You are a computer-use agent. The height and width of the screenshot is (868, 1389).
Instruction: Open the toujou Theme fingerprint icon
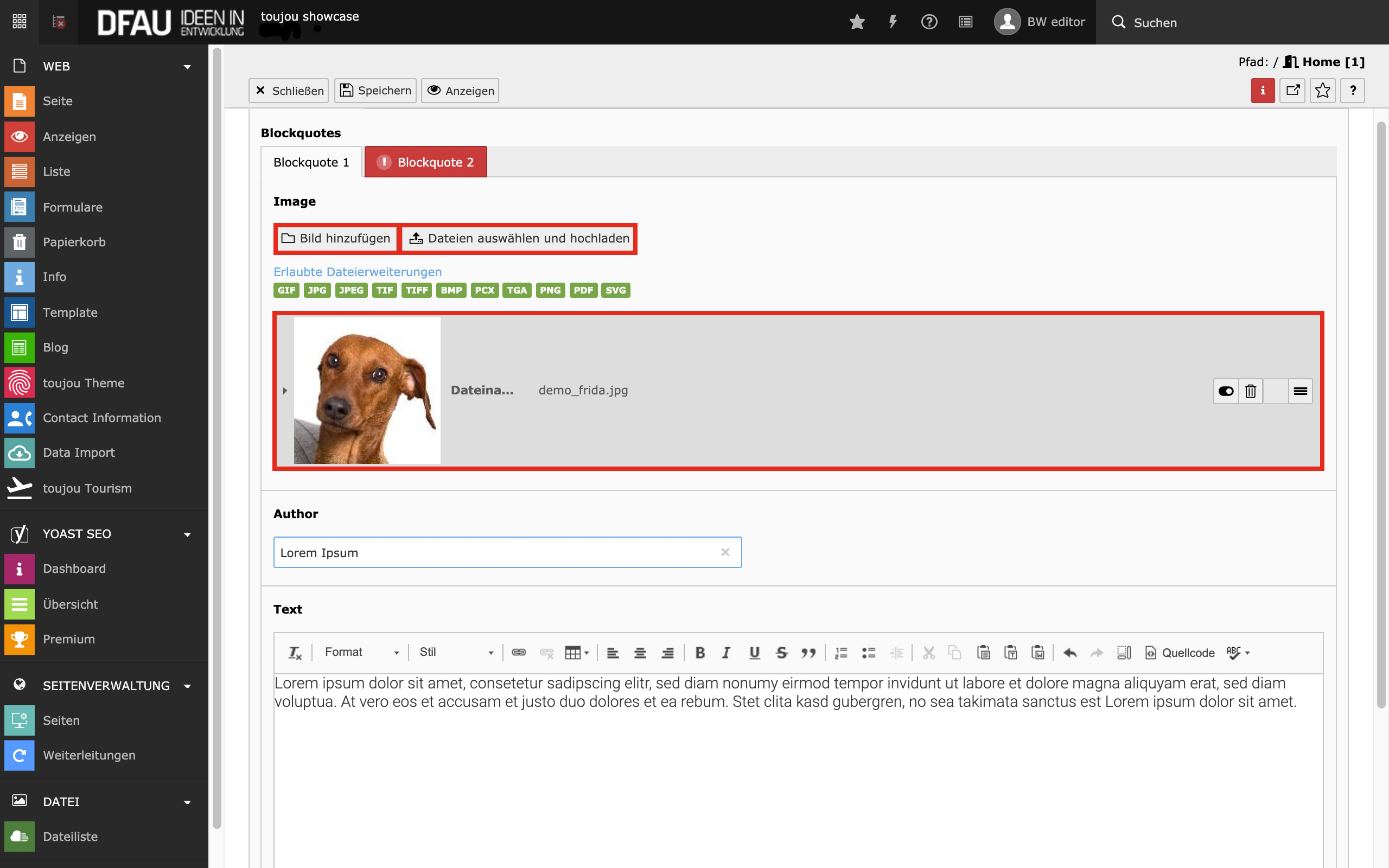click(x=20, y=383)
